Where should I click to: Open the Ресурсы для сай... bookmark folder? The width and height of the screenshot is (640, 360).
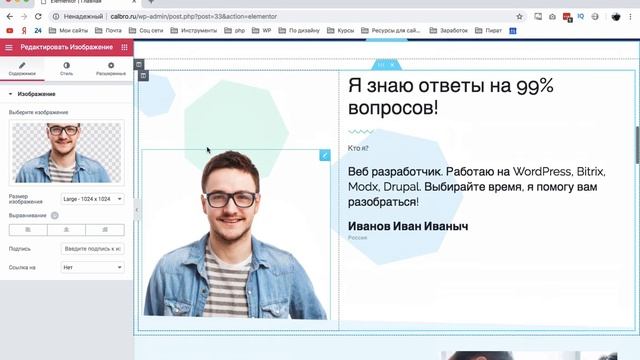(x=390, y=31)
